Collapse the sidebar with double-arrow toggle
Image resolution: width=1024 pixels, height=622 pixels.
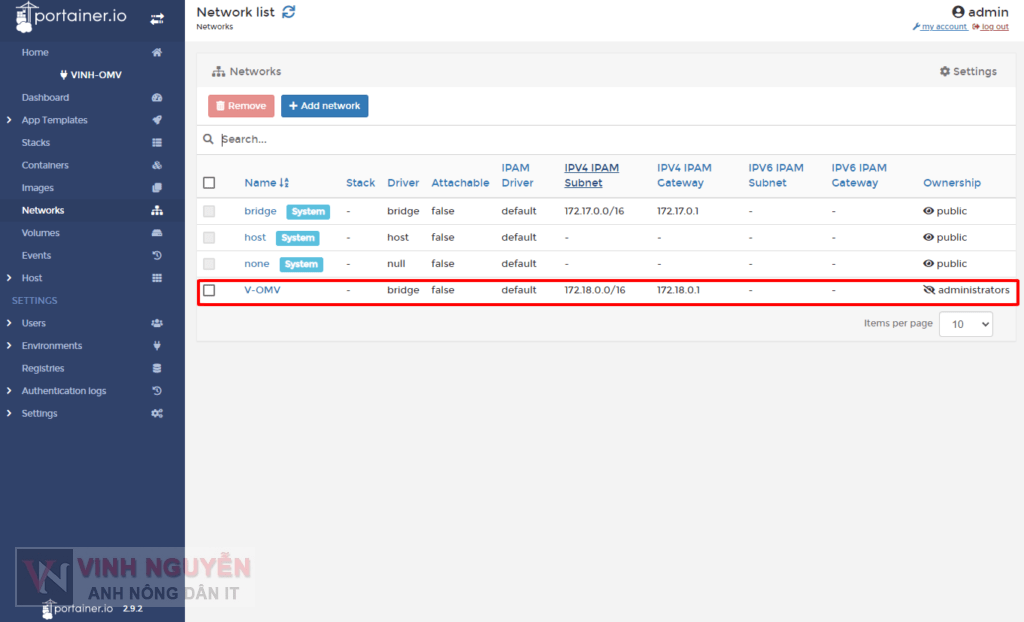pos(157,17)
